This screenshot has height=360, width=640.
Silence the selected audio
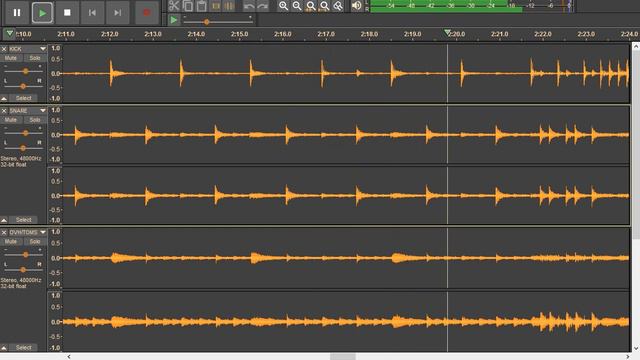pos(229,6)
